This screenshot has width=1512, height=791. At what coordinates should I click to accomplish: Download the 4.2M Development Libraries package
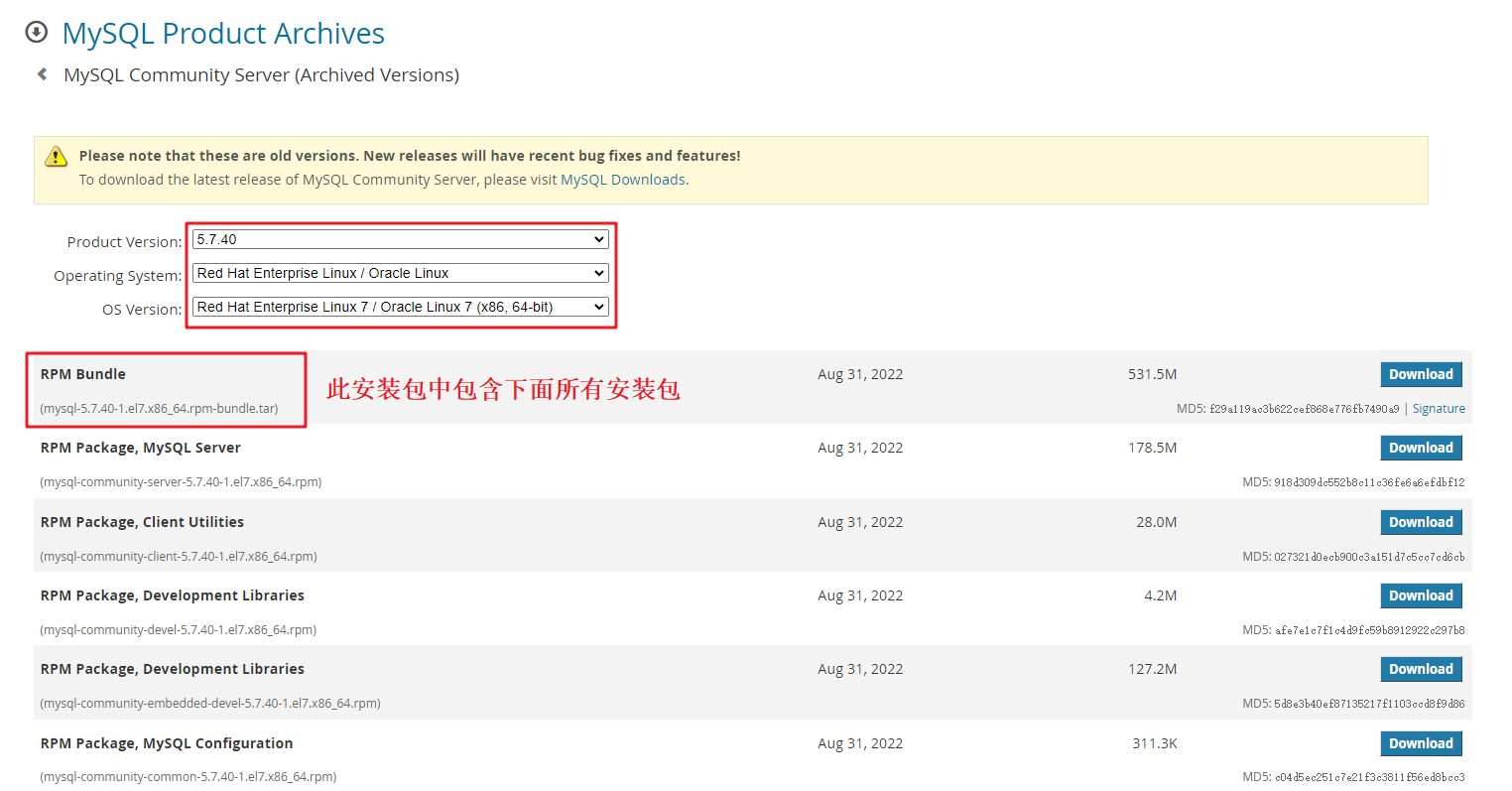click(1421, 595)
